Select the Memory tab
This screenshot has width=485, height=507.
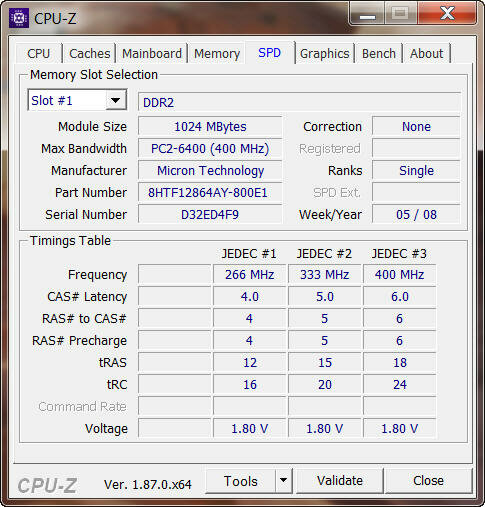(x=217, y=53)
